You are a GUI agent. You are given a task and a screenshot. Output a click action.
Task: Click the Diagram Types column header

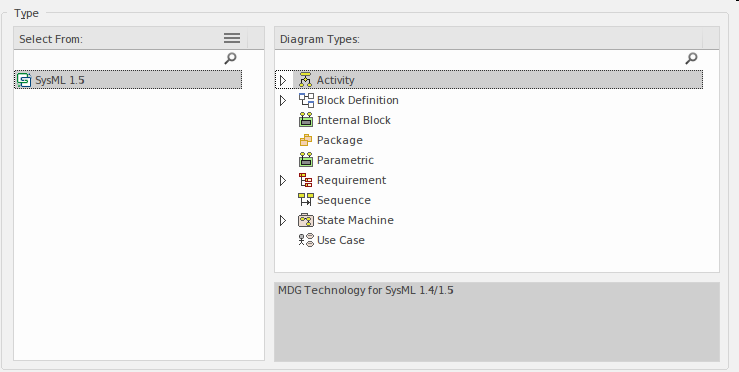point(489,39)
